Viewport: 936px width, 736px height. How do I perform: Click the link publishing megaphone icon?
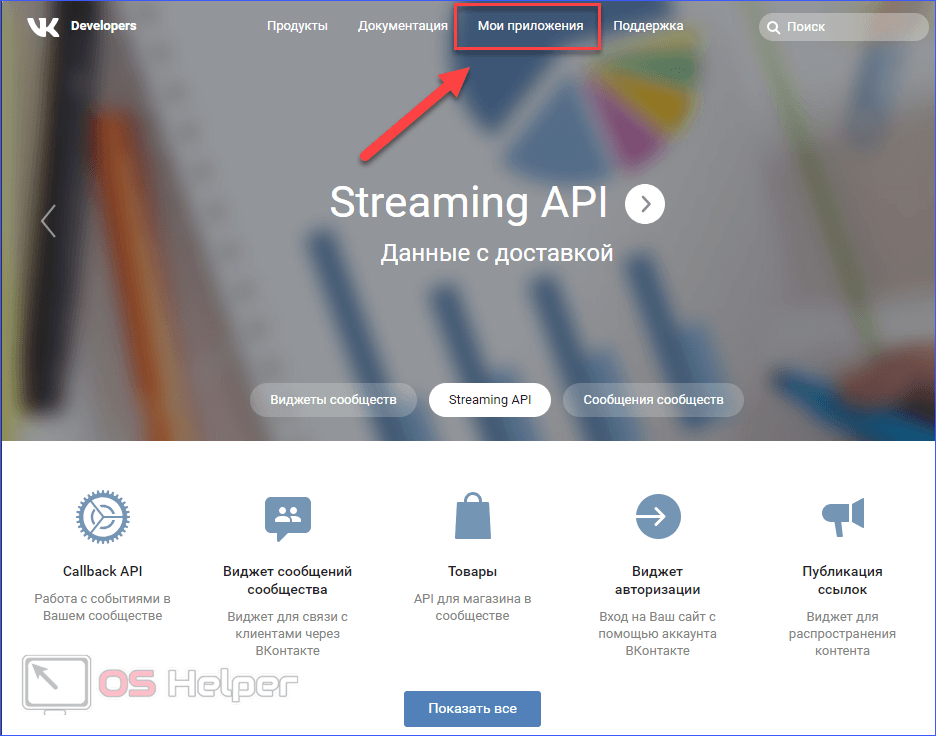tap(842, 517)
